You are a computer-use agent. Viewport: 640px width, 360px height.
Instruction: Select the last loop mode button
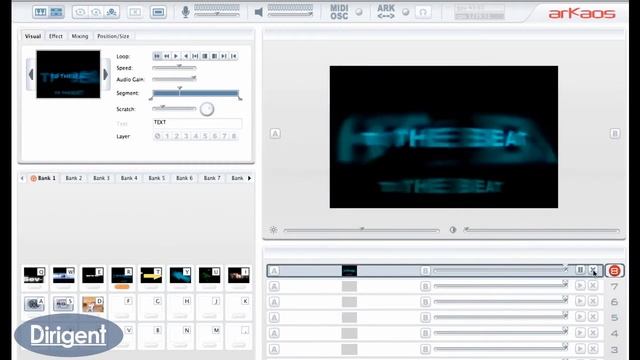[x=233, y=56]
